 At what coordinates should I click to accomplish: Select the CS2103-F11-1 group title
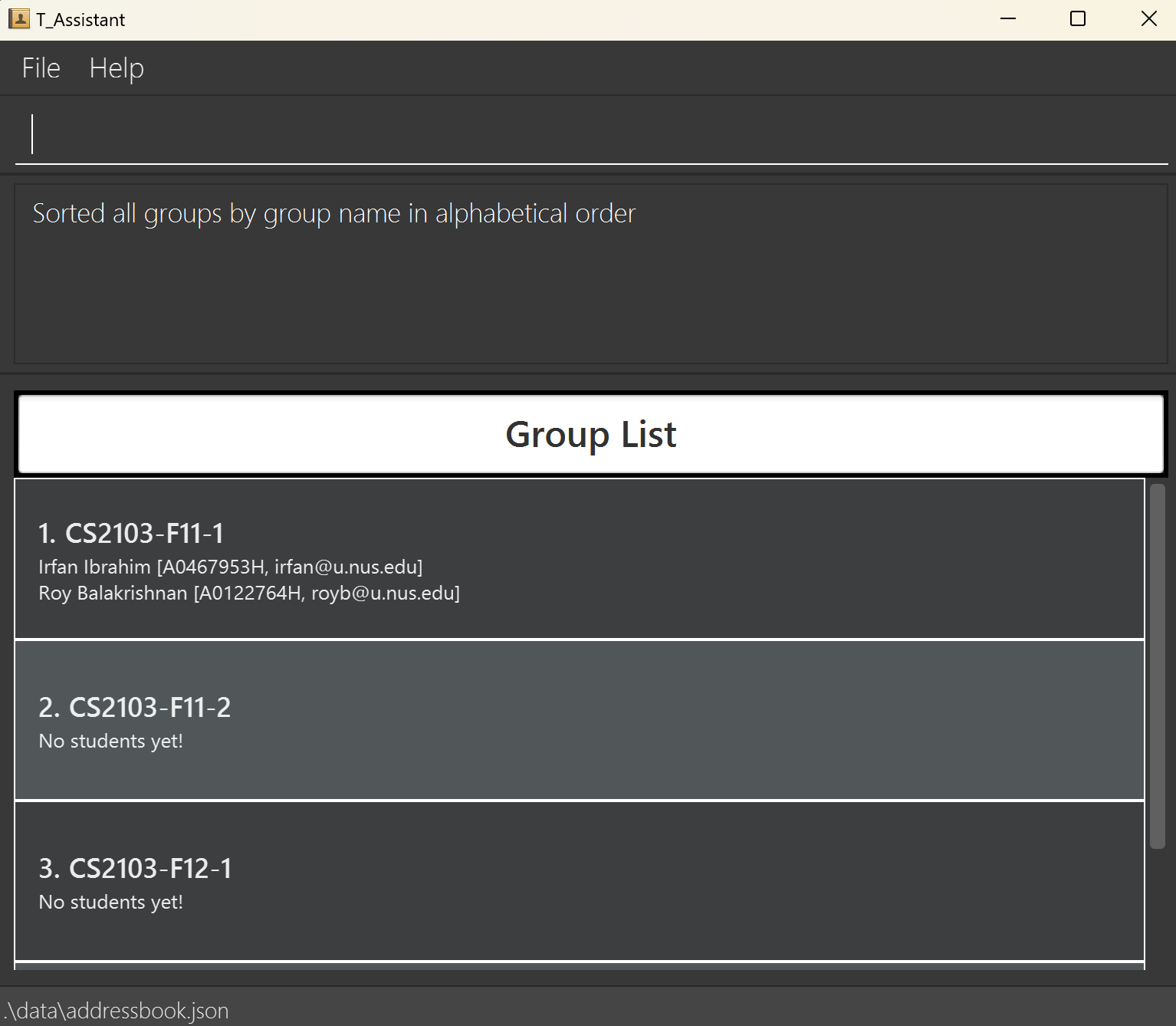[131, 534]
